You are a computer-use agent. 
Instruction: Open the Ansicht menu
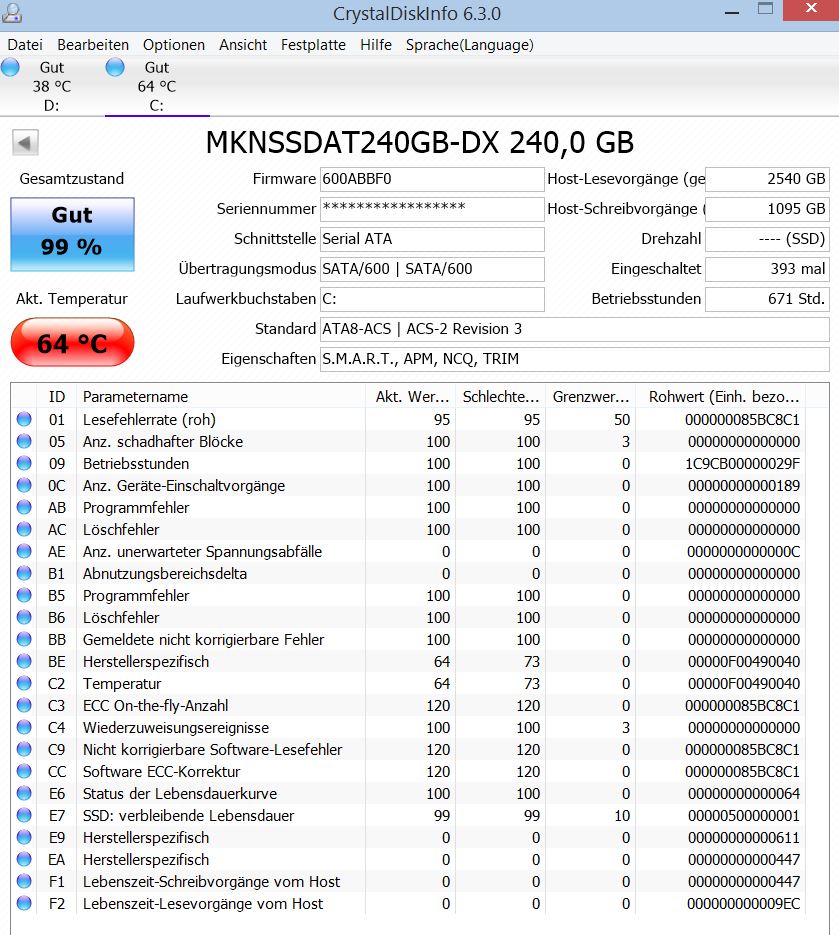click(243, 45)
